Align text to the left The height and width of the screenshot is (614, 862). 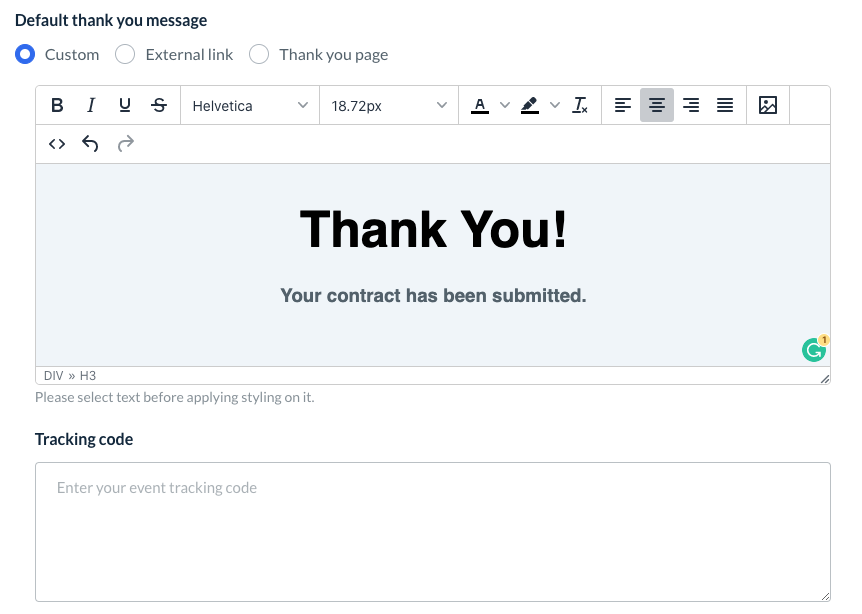623,105
